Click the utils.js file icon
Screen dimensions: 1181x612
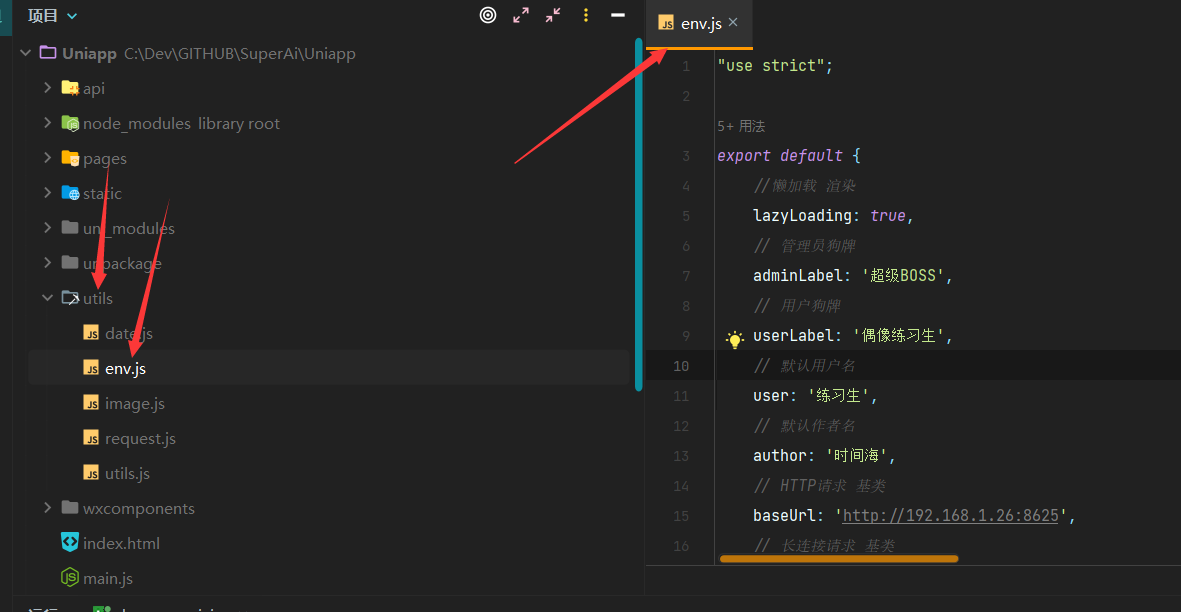click(91, 473)
